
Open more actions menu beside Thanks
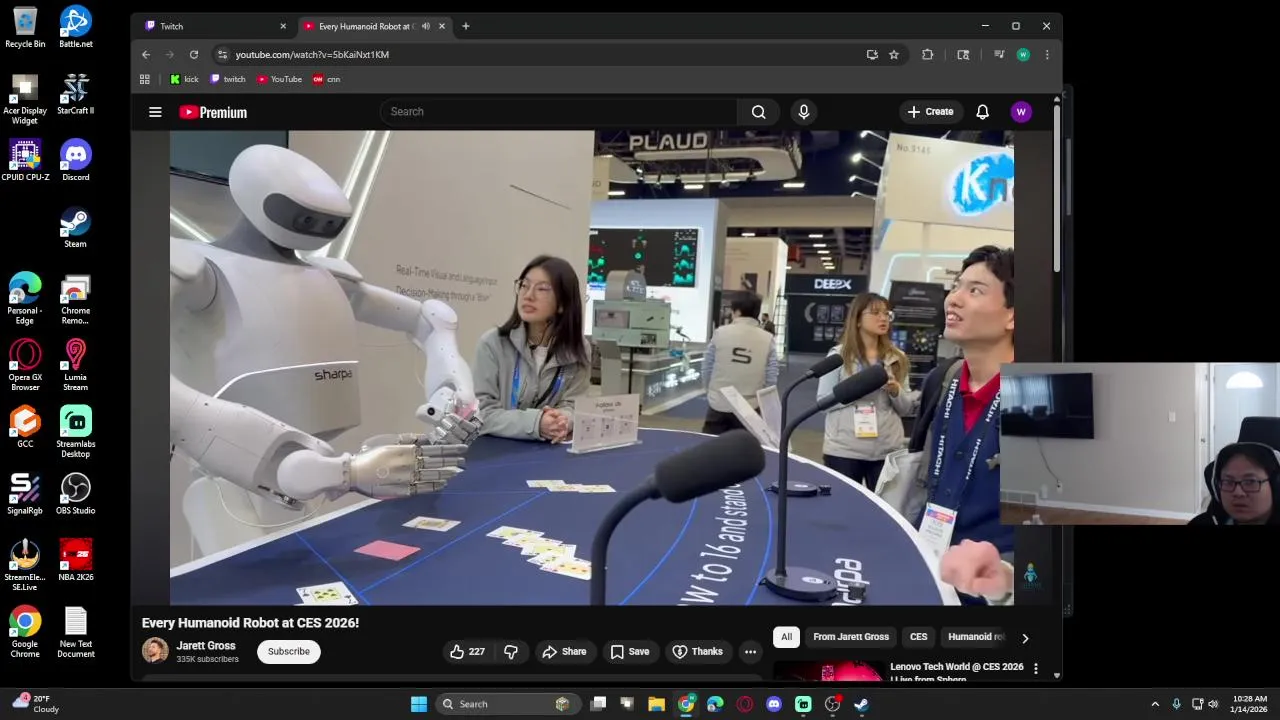pos(750,652)
